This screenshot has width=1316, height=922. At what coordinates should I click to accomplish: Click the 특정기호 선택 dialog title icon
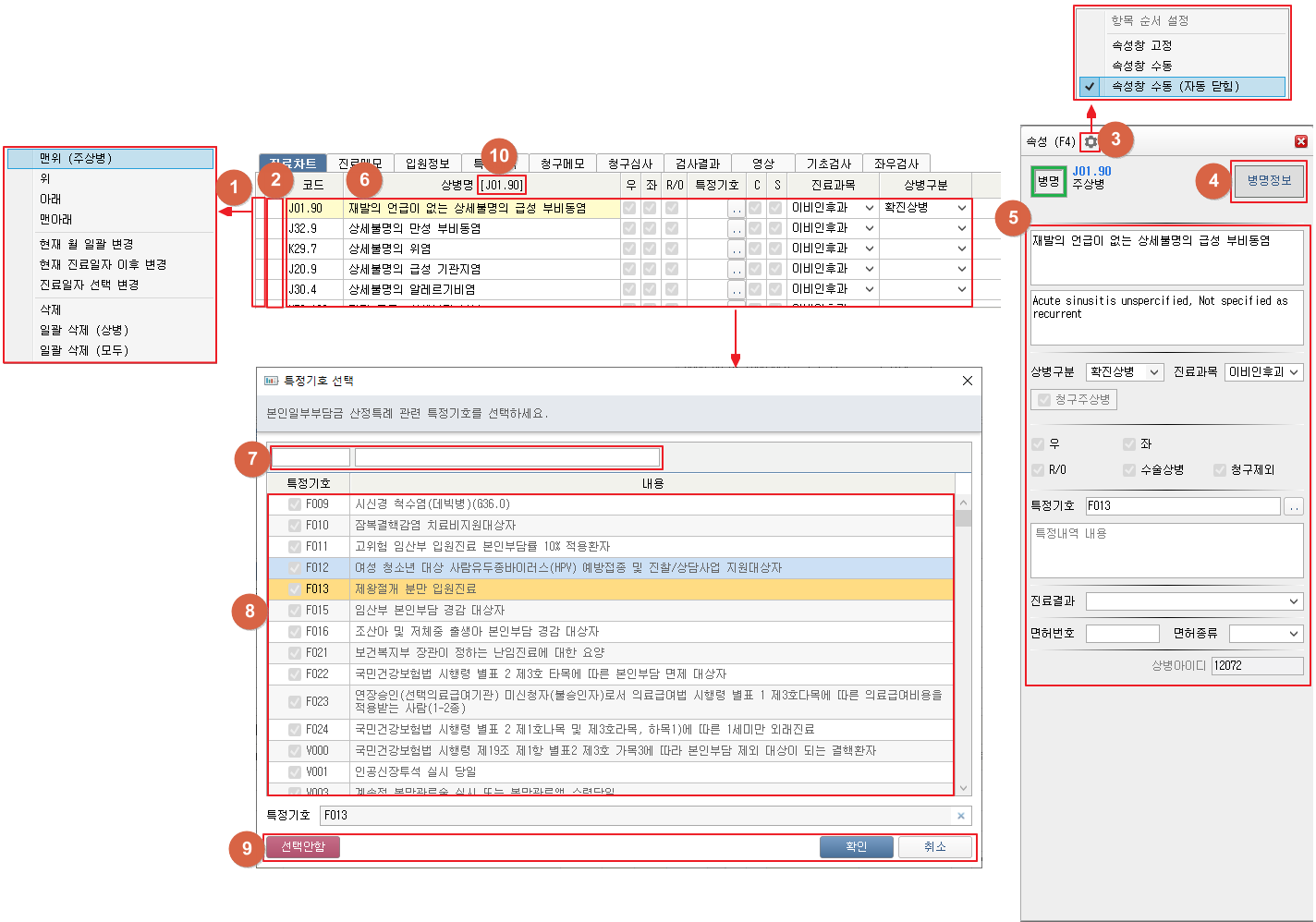click(x=271, y=381)
